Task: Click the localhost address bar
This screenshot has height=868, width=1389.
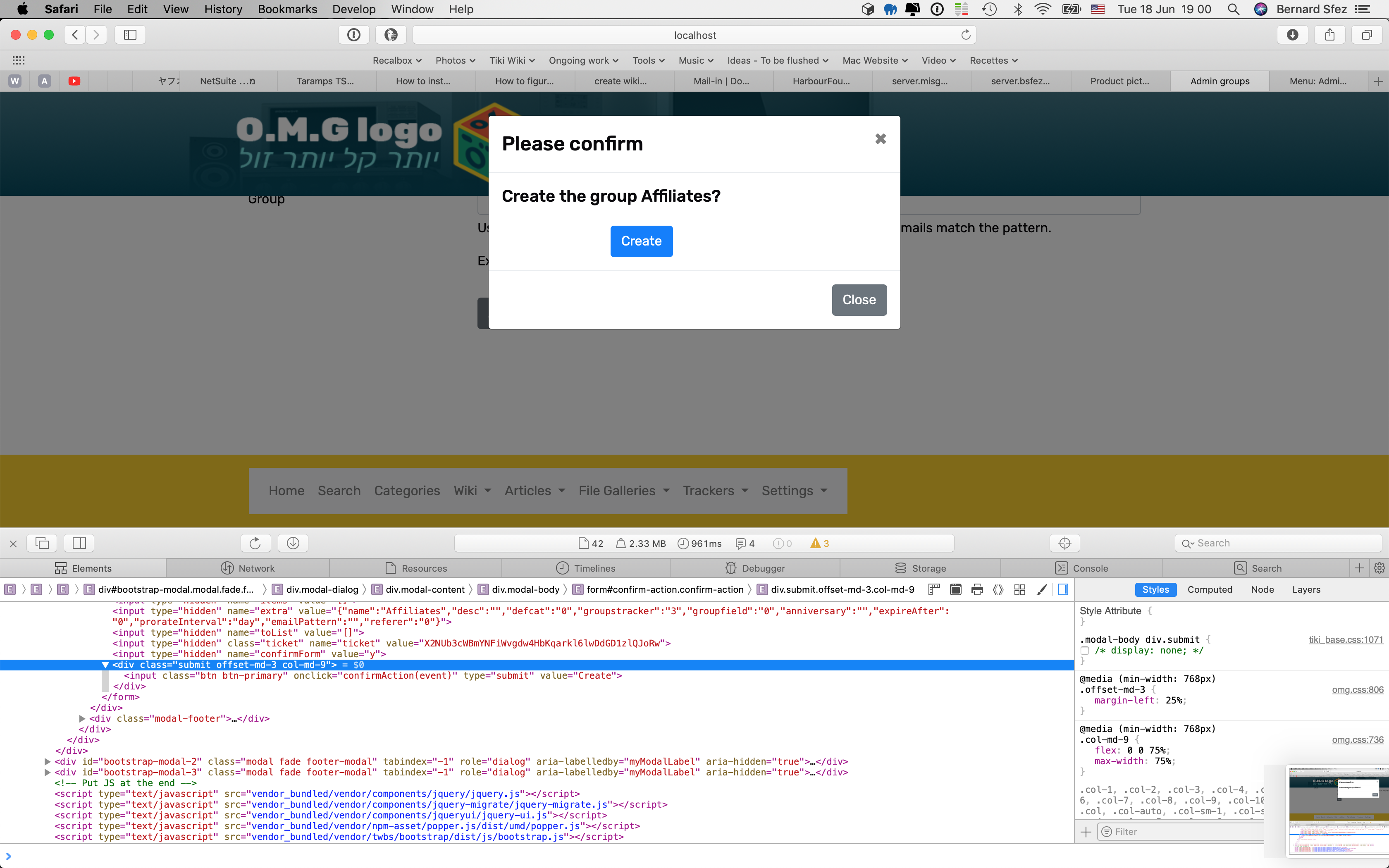Action: (x=694, y=35)
